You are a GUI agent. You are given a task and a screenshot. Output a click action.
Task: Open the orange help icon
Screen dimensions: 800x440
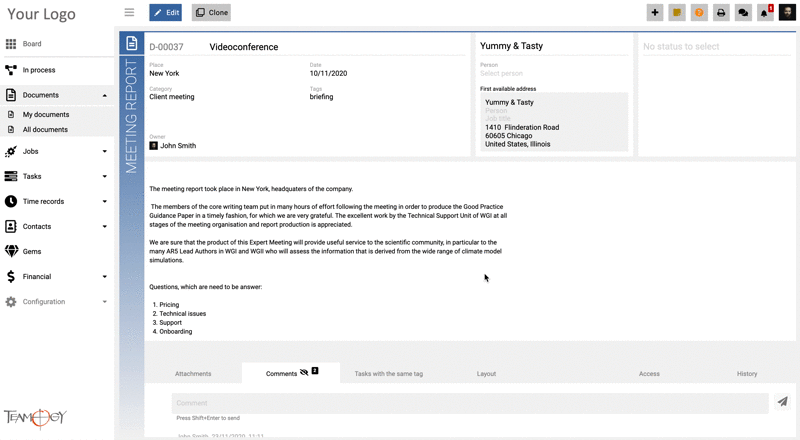tap(699, 13)
